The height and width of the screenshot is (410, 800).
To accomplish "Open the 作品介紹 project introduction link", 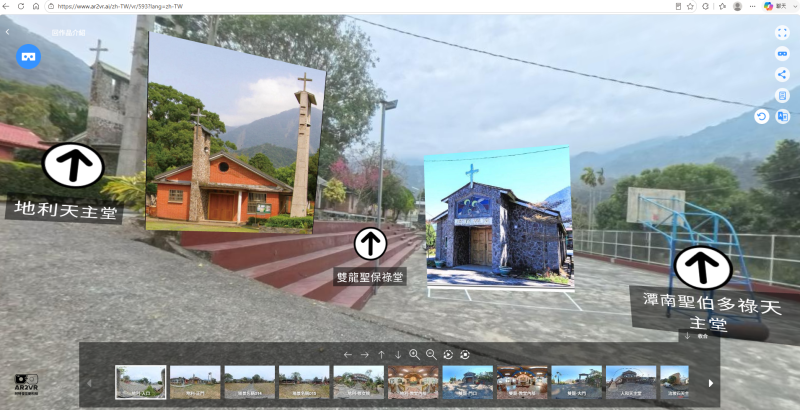I will coord(68,33).
